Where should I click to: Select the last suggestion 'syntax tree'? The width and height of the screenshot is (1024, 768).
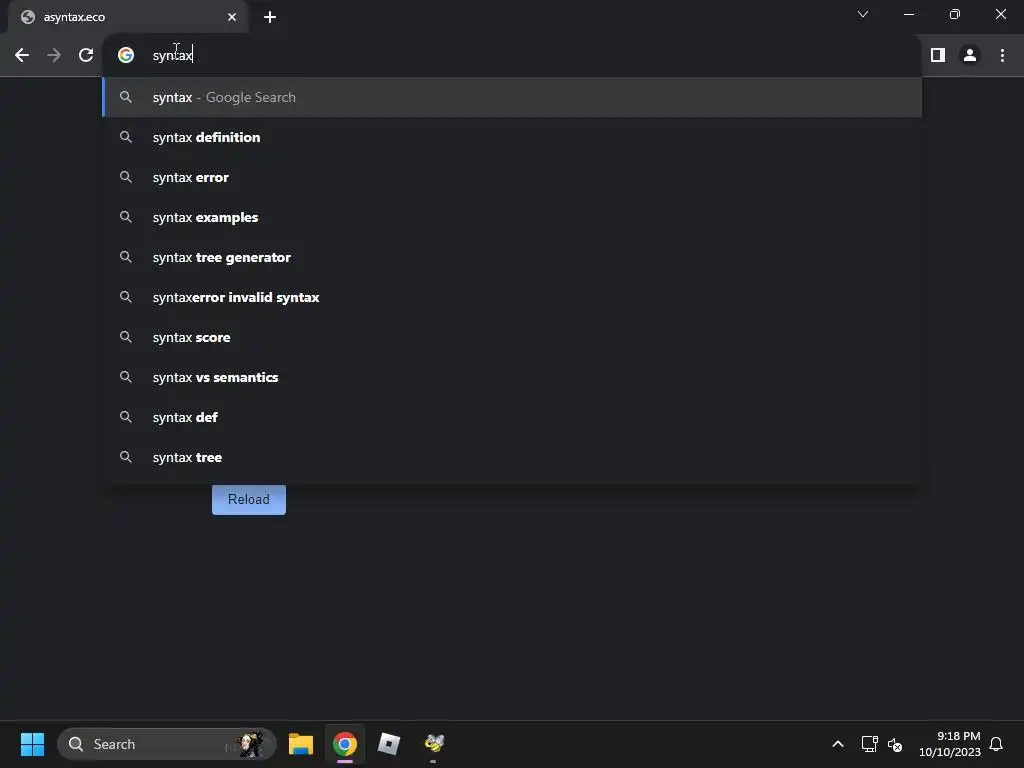point(512,457)
